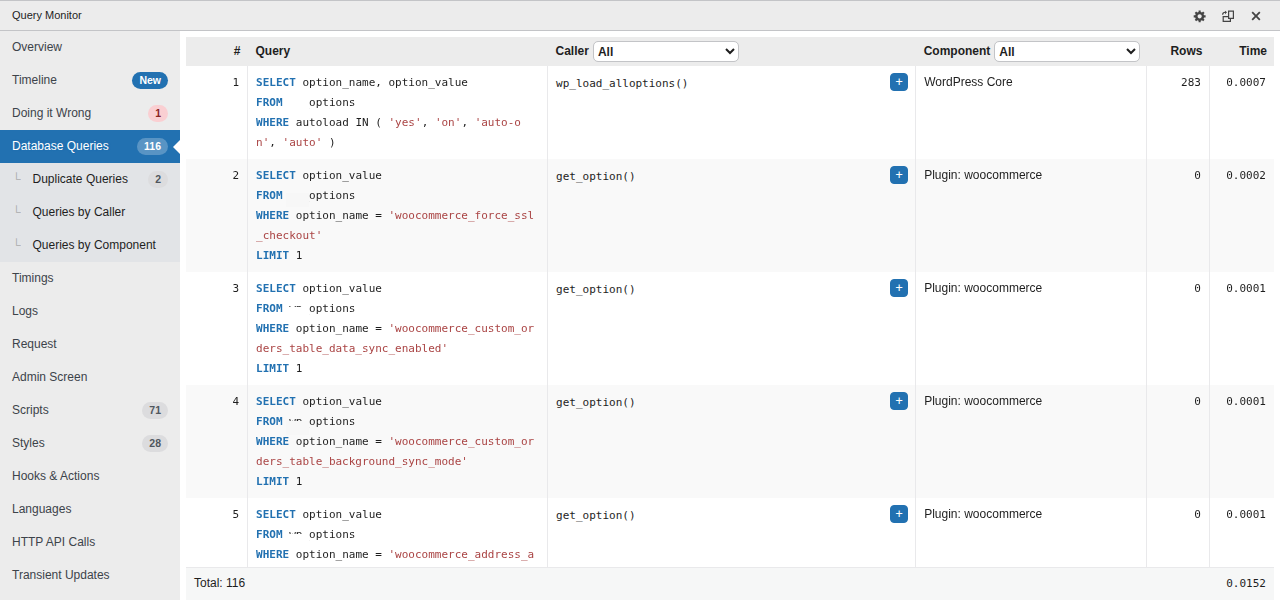
Task: Click the New badge beside Timeline
Action: [150, 80]
